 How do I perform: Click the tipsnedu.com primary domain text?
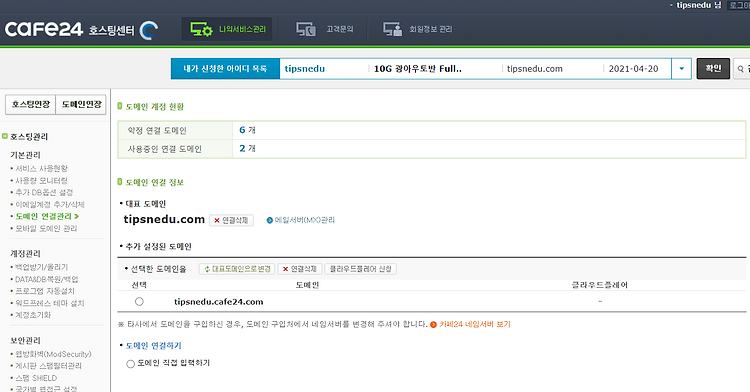(164, 219)
